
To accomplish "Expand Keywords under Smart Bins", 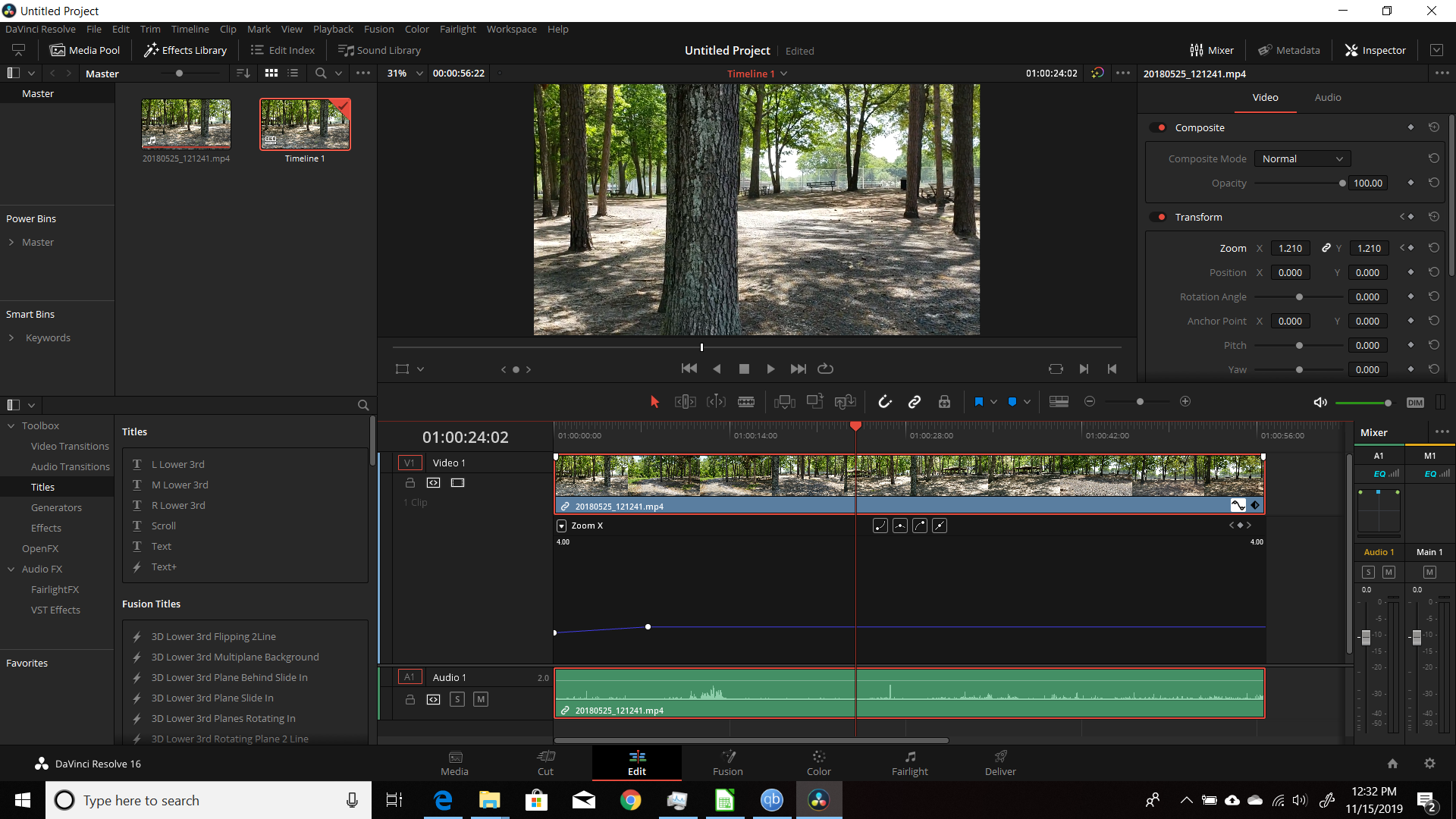I will pos(11,337).
